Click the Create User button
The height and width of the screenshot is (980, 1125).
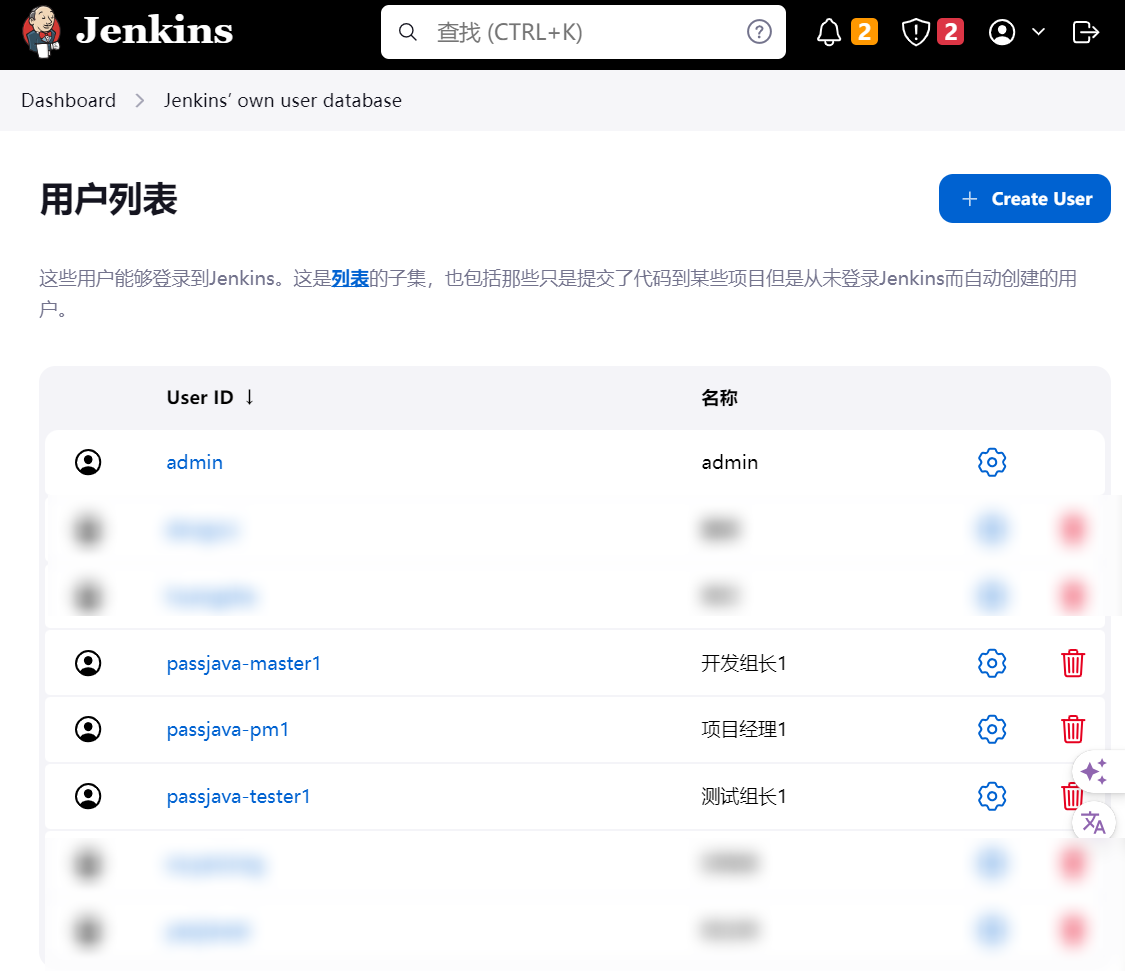[1024, 199]
